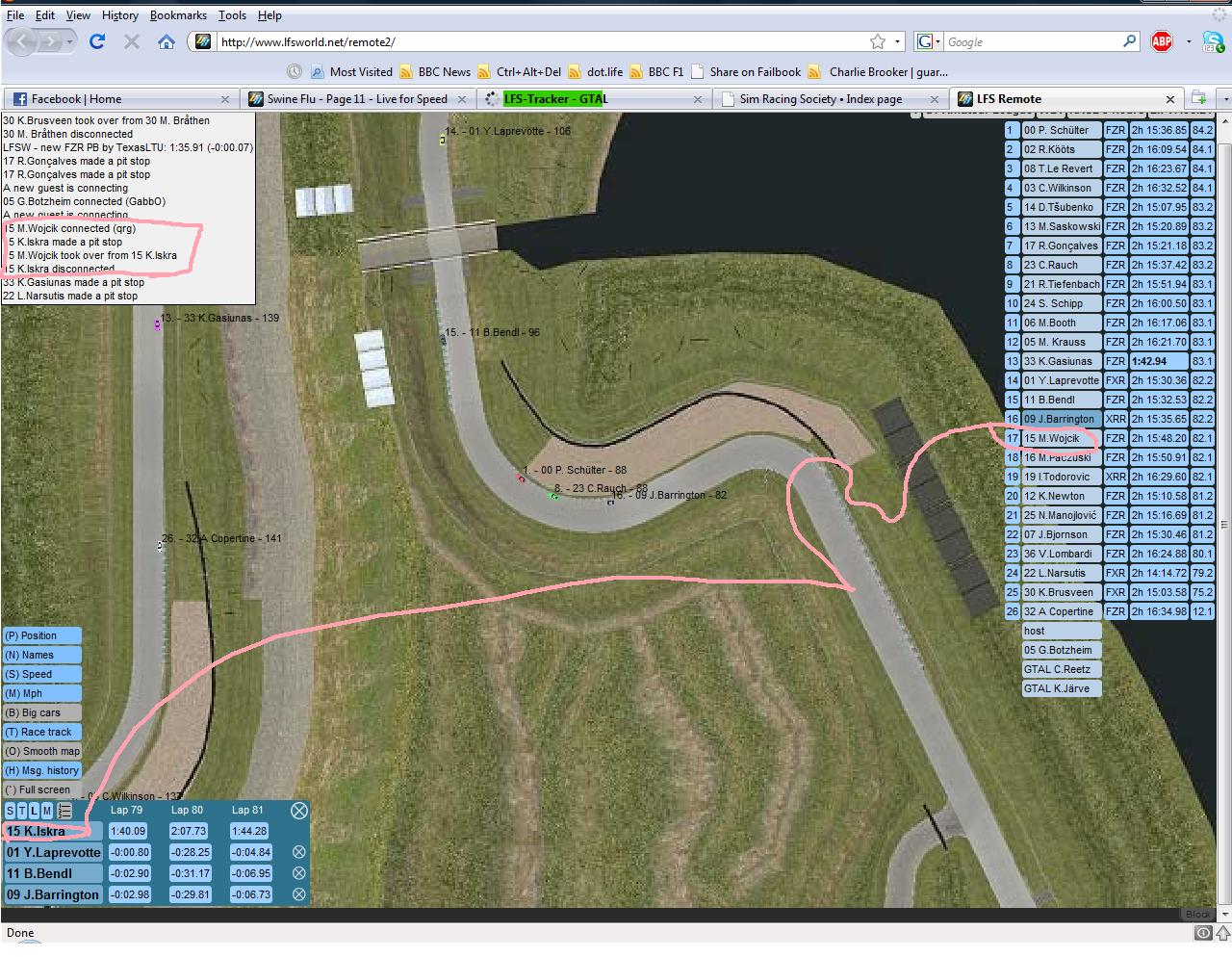
Task: Open the Bookmarks menu
Action: point(178,15)
